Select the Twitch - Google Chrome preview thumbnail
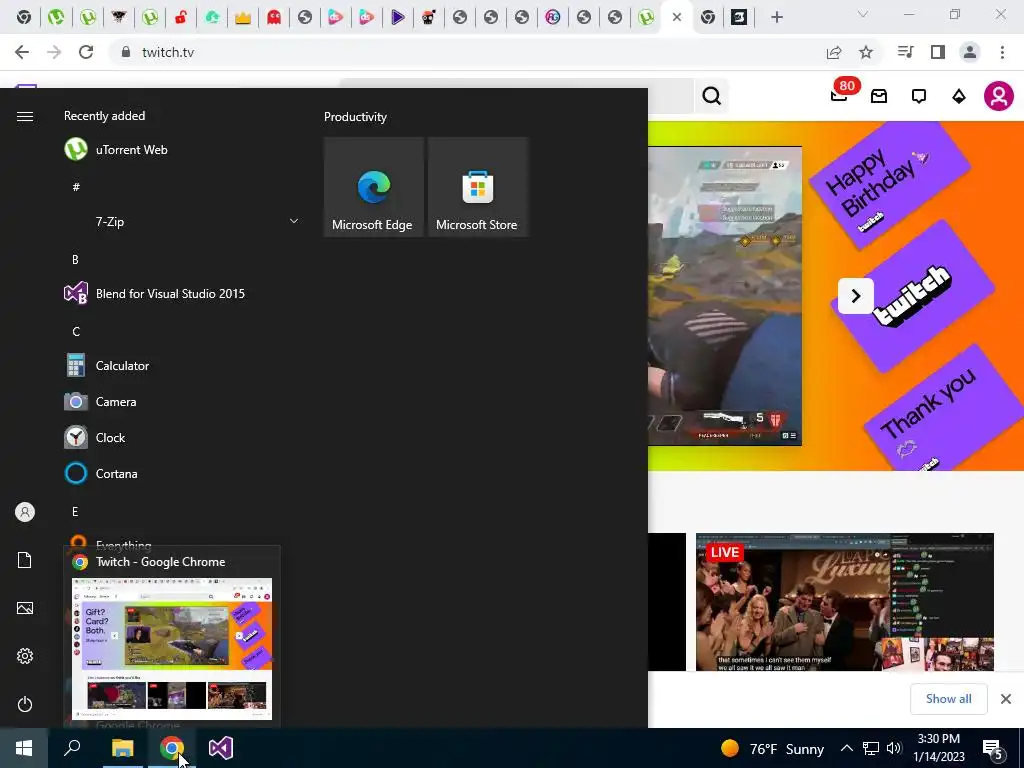Screen dimensions: 1024x768 [172, 648]
